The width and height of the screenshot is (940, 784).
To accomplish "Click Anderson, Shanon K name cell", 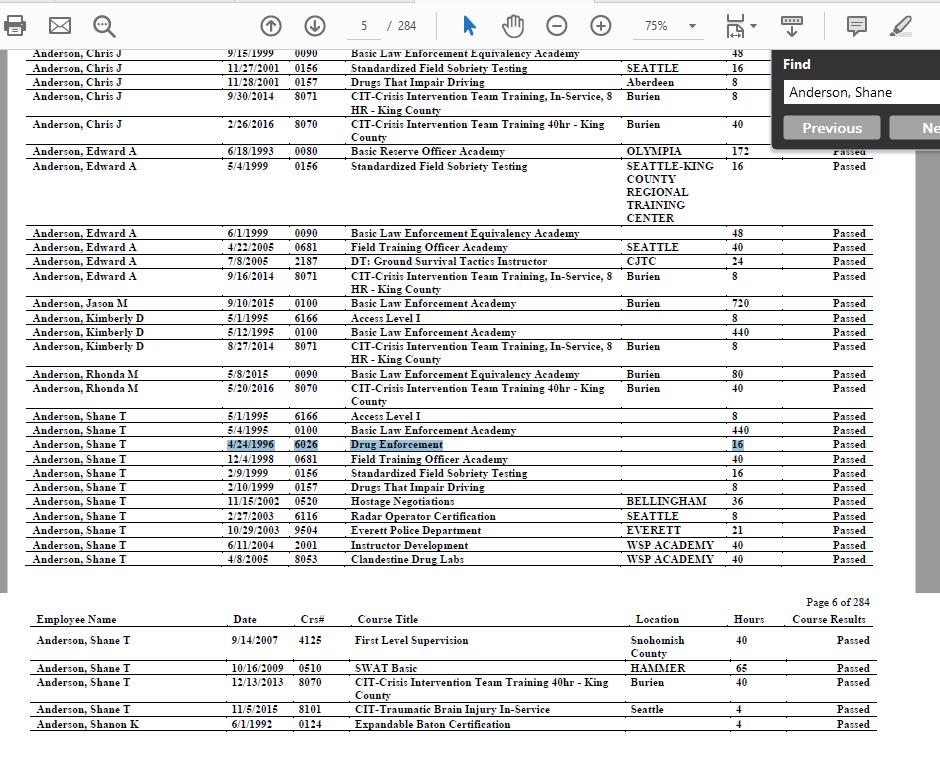I will click(x=88, y=724).
